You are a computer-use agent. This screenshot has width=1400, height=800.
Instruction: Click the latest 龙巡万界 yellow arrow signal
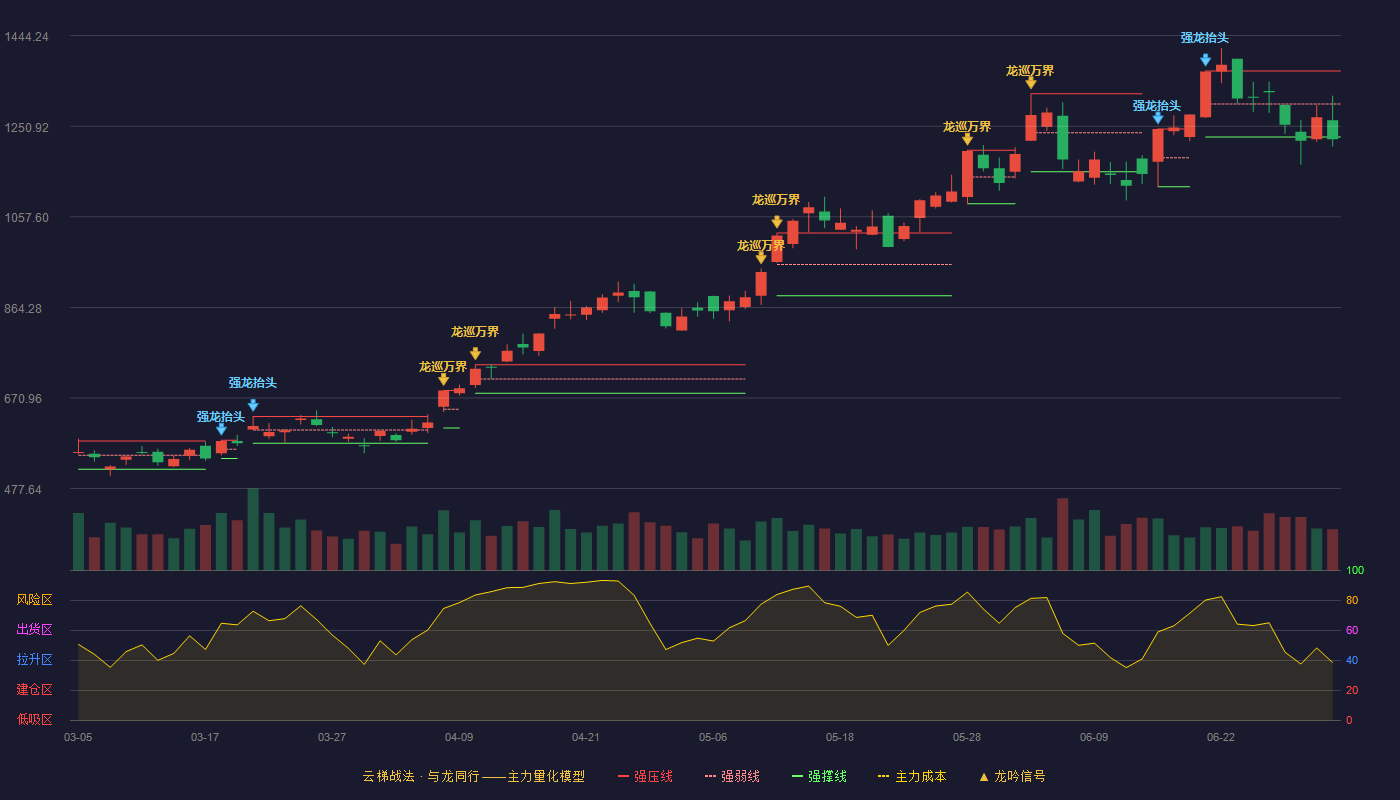coord(1030,83)
